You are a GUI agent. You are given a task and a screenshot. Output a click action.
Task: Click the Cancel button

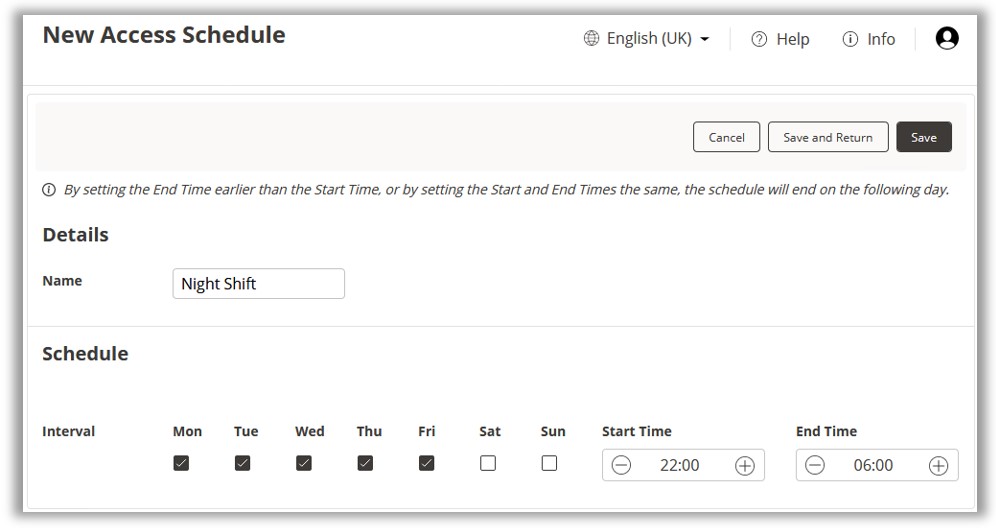coord(726,137)
